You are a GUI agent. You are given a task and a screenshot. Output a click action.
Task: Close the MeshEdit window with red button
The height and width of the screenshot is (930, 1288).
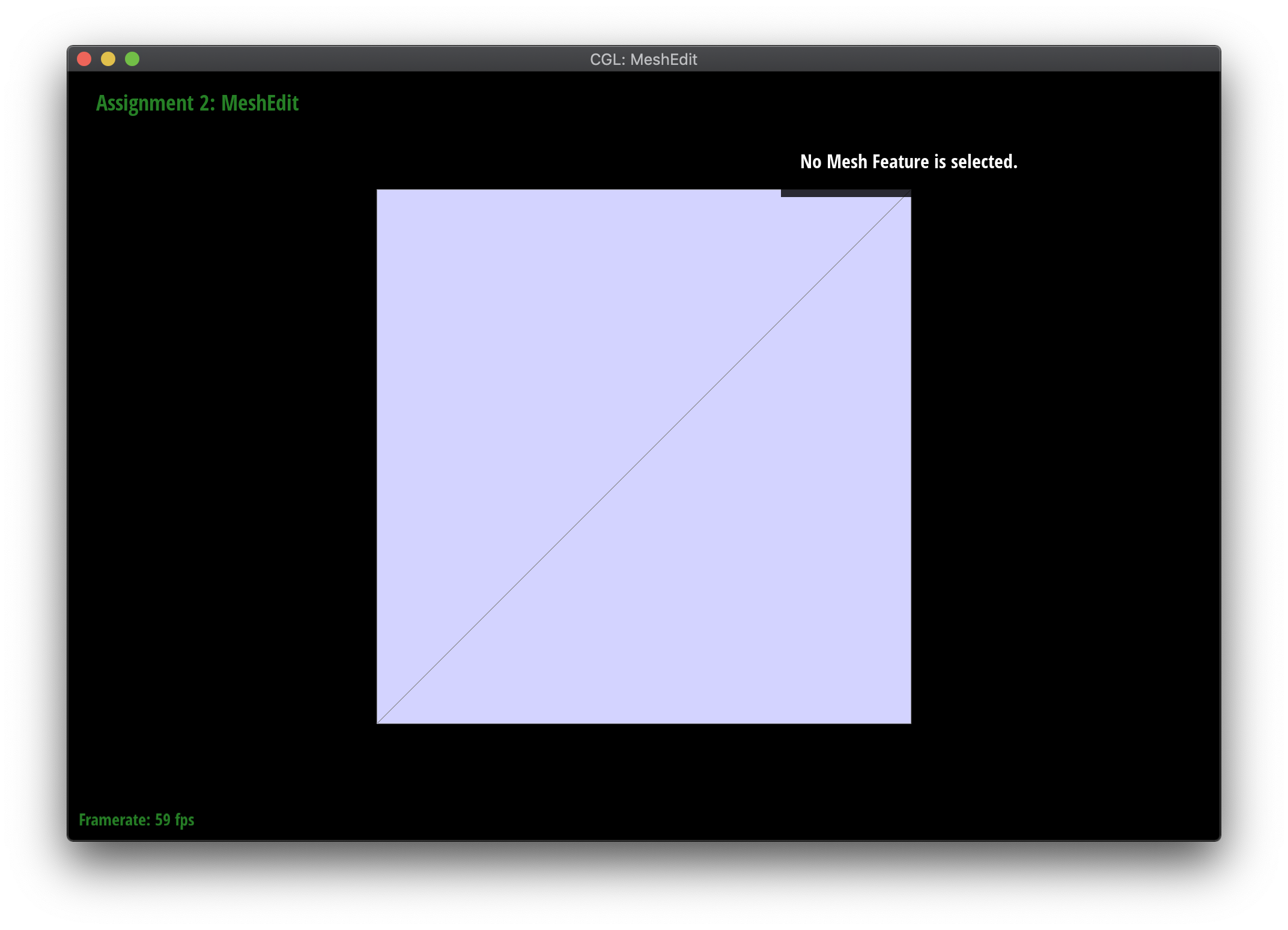tap(84, 59)
